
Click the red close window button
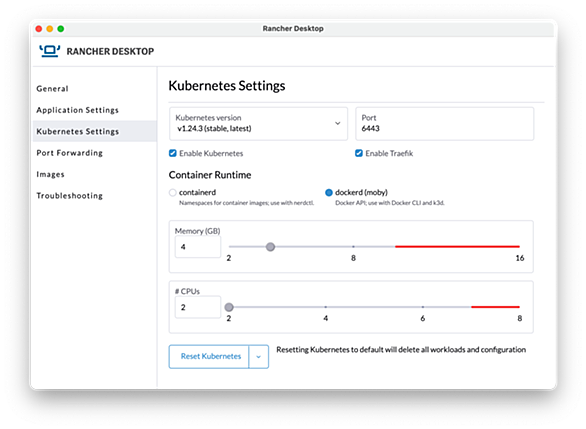38,29
